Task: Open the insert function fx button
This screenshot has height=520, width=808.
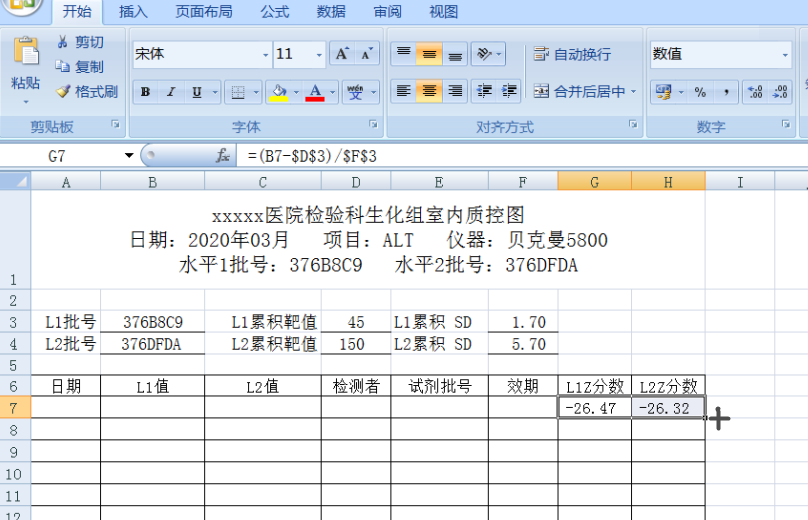Action: coord(223,156)
